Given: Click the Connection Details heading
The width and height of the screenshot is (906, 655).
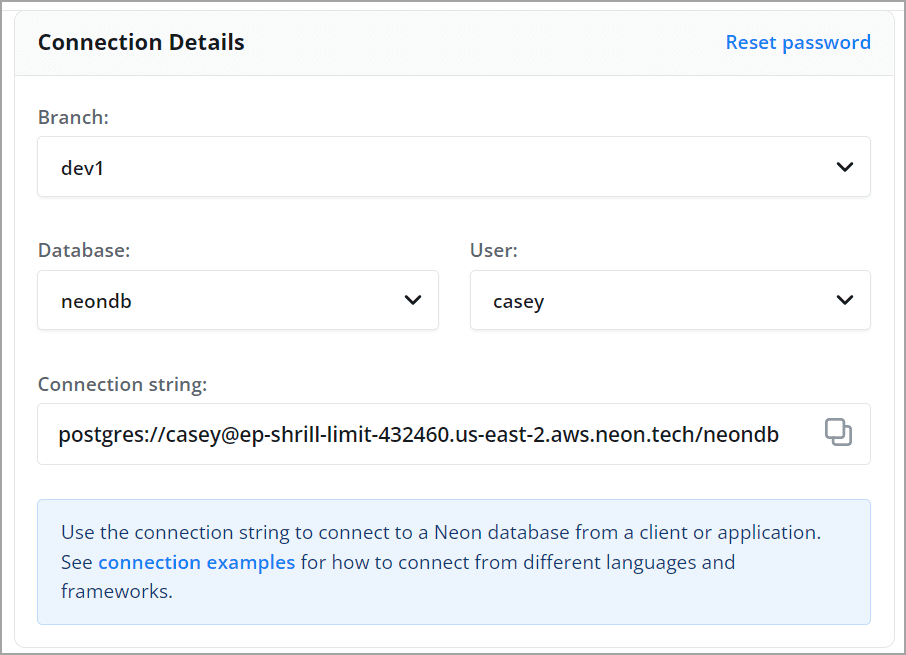Looking at the screenshot, I should tap(141, 42).
